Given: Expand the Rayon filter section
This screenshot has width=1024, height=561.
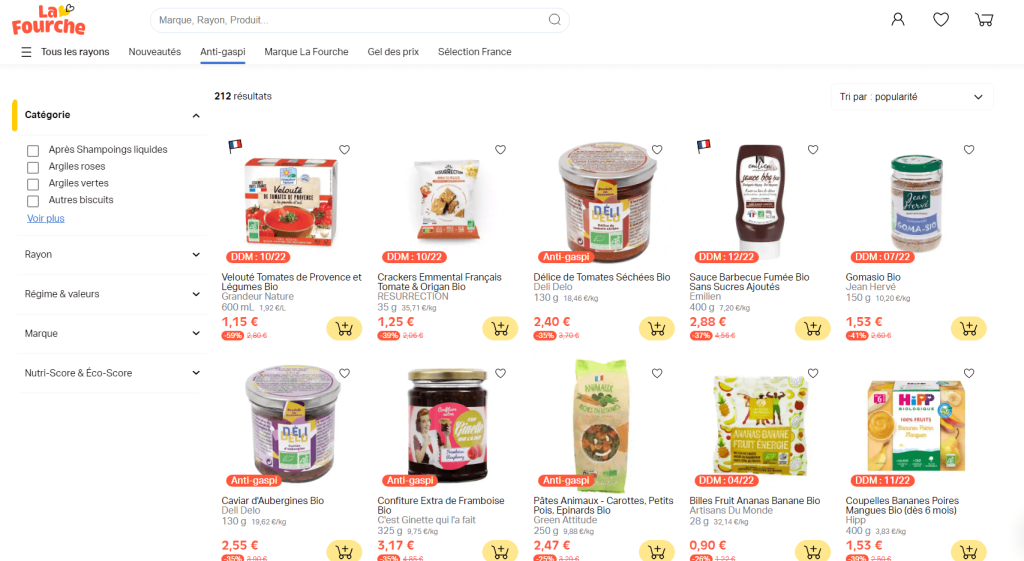Looking at the screenshot, I should click(x=112, y=255).
